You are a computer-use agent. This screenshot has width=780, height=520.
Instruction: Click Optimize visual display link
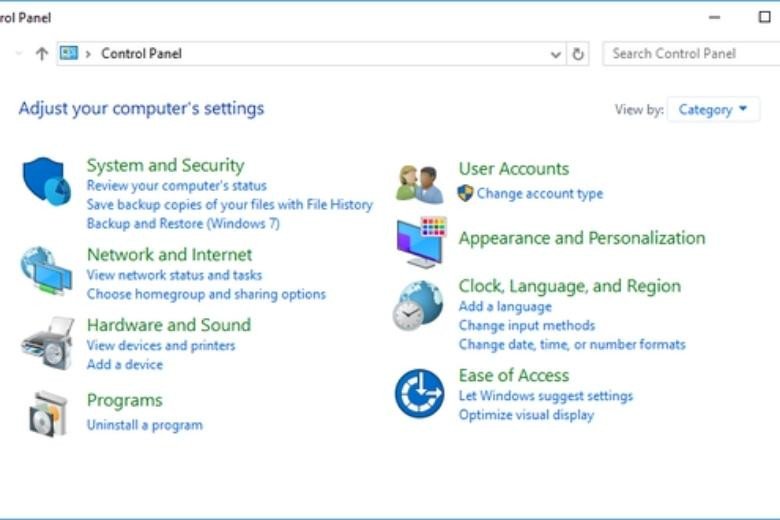click(x=526, y=415)
